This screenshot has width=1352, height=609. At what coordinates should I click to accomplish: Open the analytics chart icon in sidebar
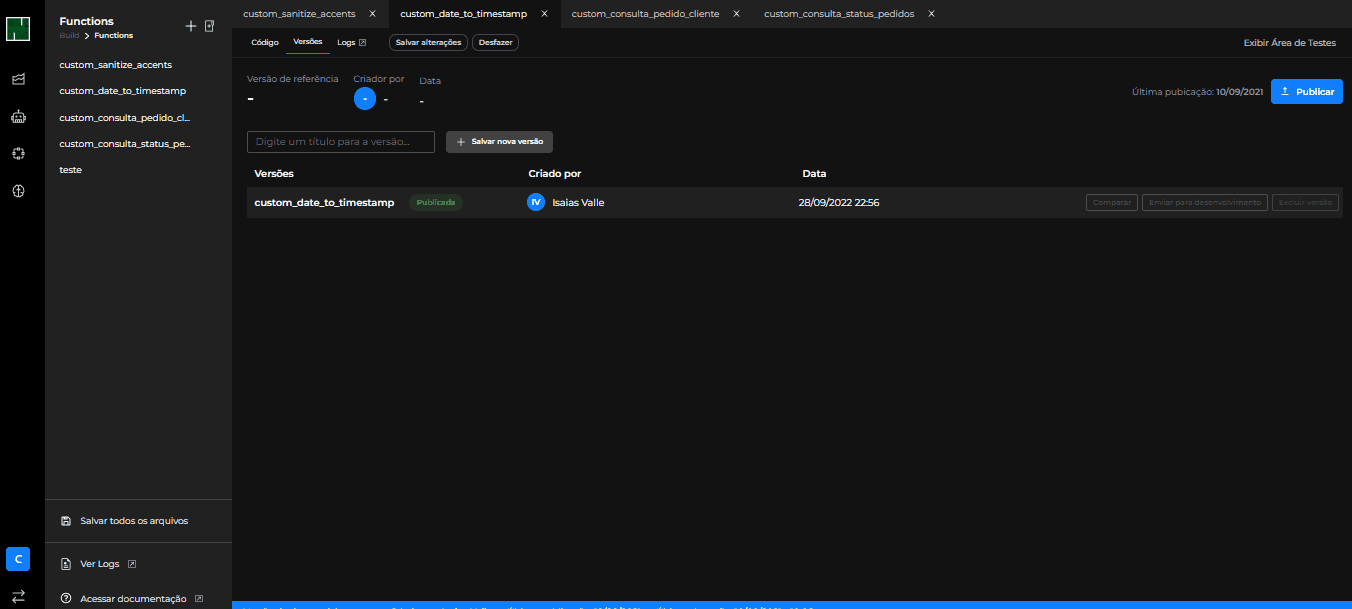point(18,79)
